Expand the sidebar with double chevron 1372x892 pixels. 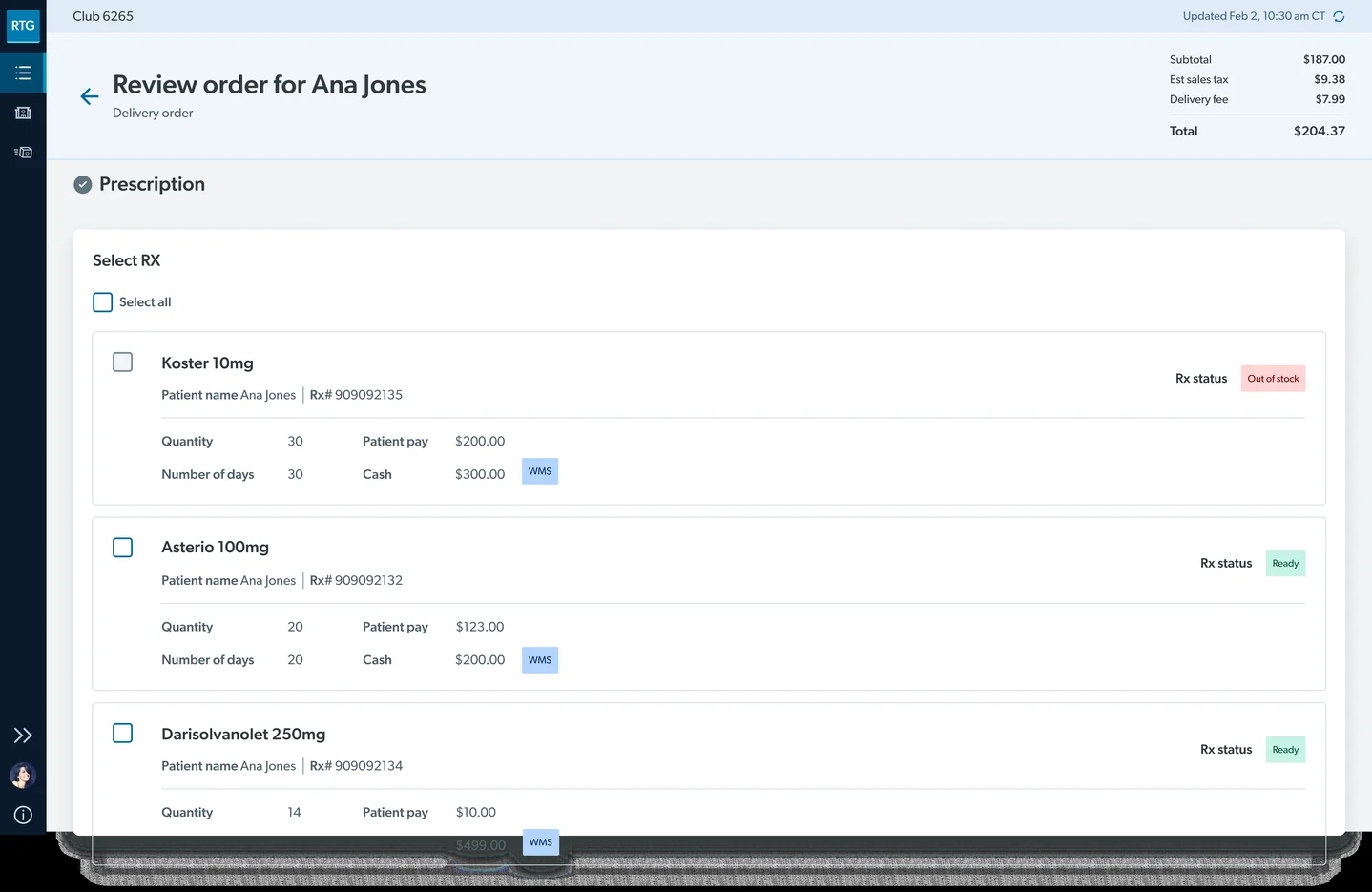coord(23,736)
